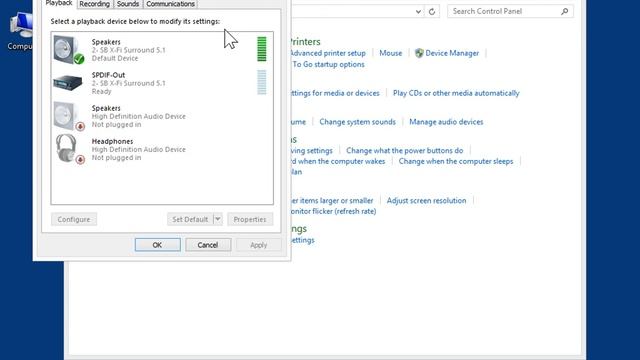Screen dimensions: 640x360
Task: Open the Mouse link
Action: 391,53
